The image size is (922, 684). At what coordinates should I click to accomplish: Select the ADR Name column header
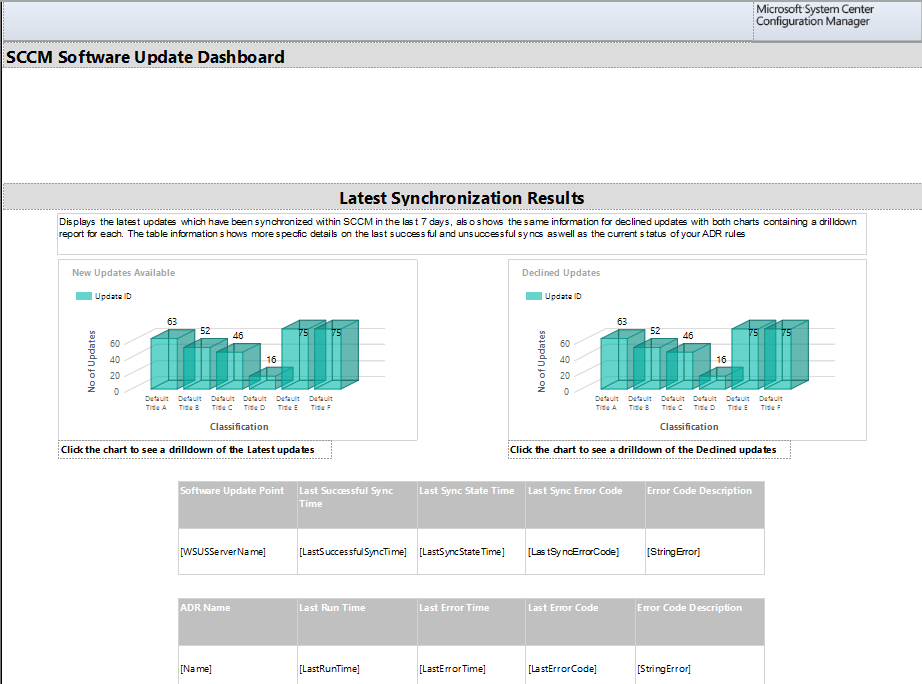coord(238,622)
